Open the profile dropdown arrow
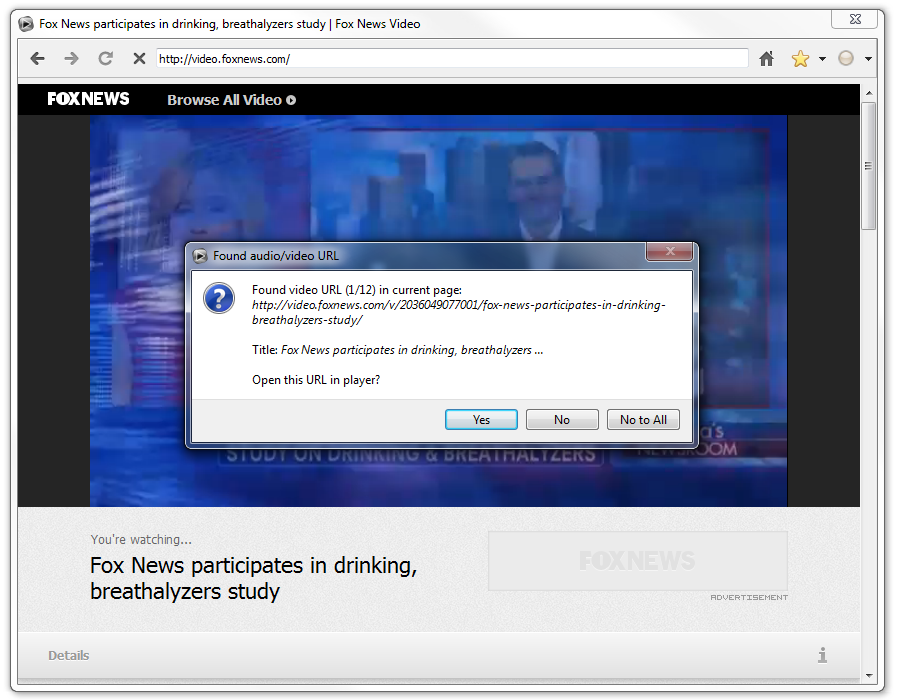 [867, 58]
